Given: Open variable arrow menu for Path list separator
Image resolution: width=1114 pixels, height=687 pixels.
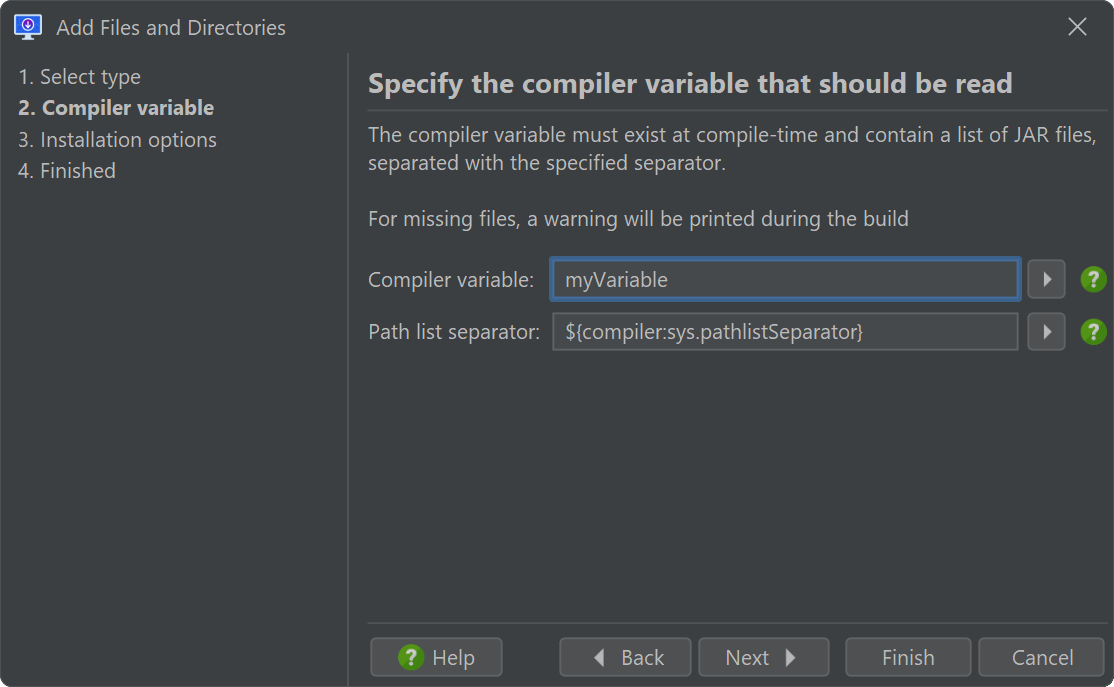Looking at the screenshot, I should (1046, 332).
